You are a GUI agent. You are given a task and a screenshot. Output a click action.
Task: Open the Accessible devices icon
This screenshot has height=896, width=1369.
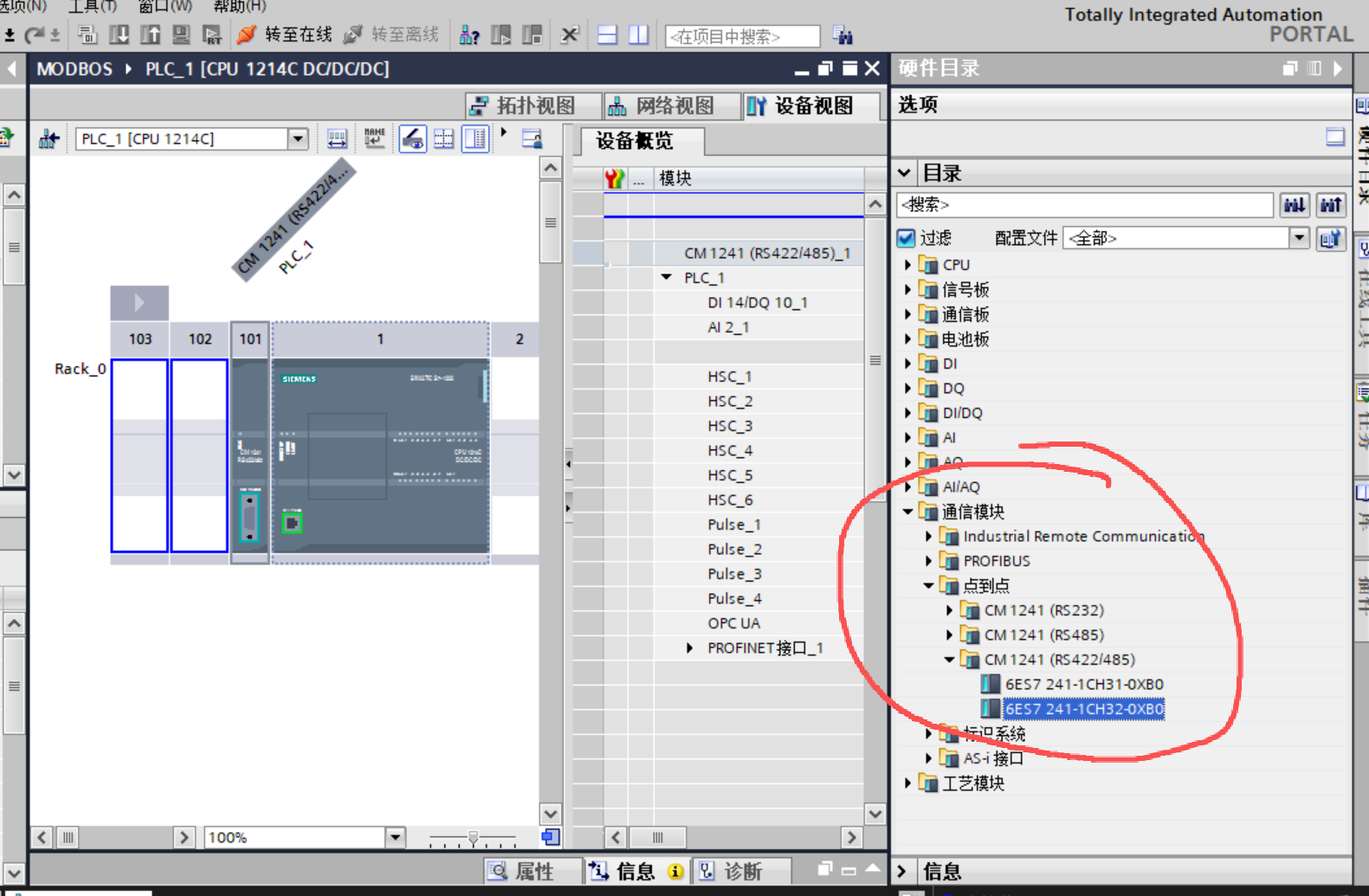[x=469, y=35]
